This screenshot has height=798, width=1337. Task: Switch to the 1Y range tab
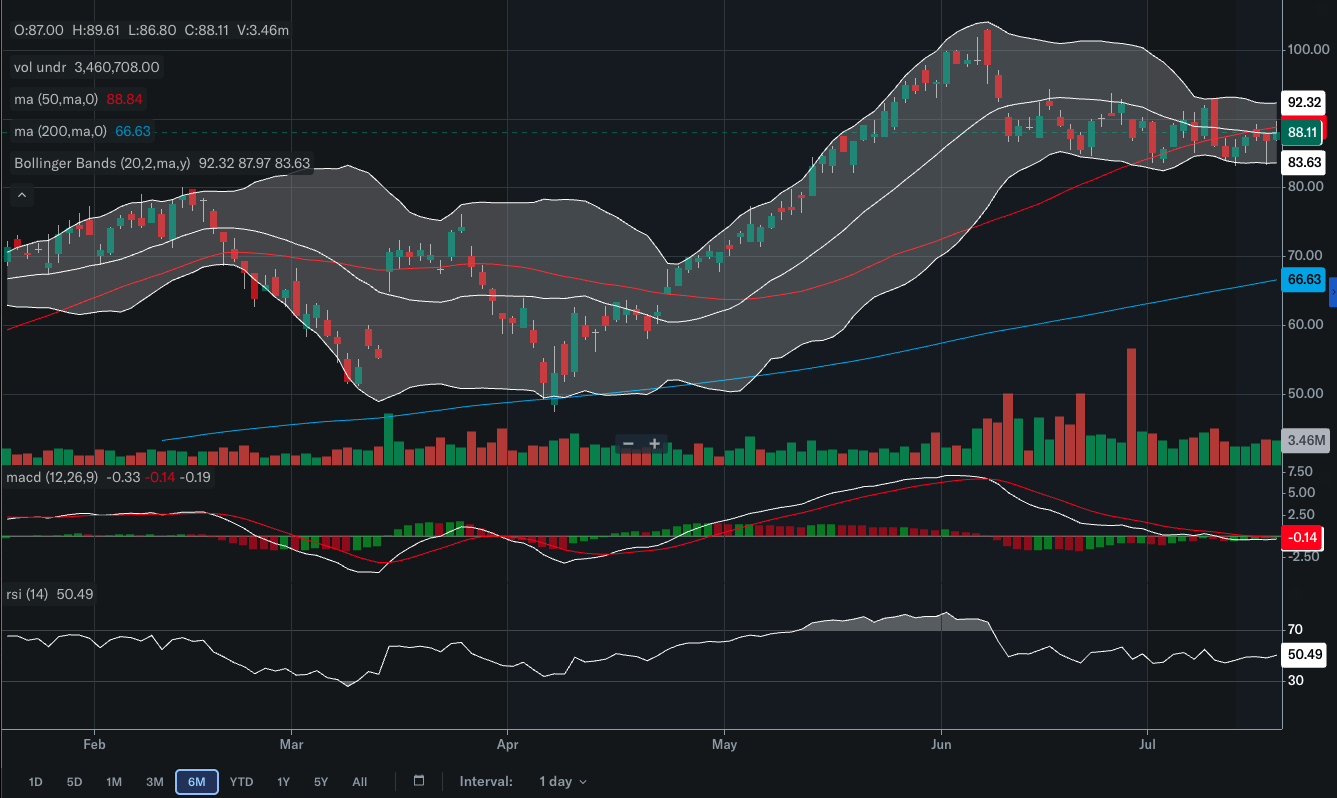tap(282, 782)
